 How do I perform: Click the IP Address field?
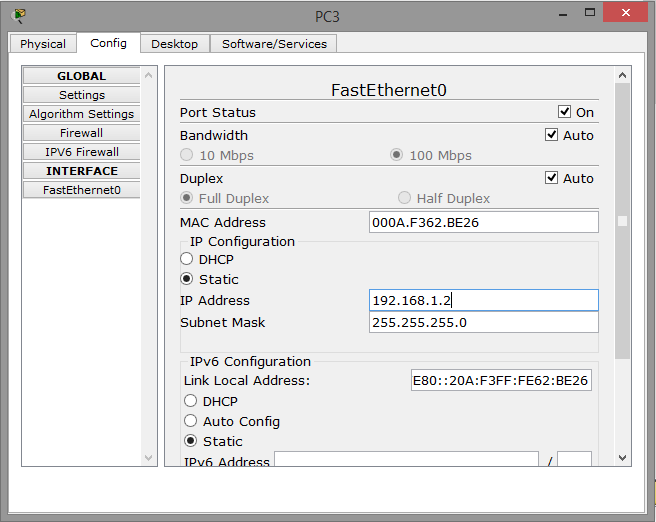coord(484,300)
